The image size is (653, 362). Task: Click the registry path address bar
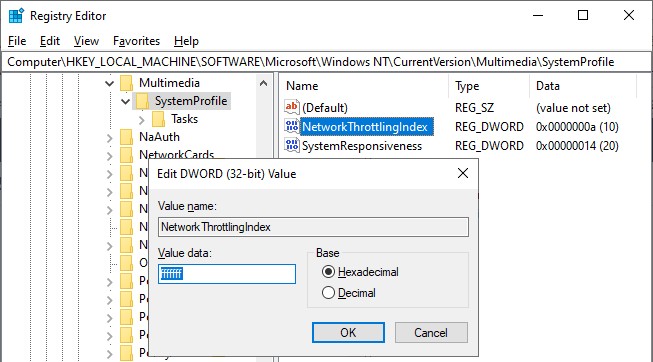tap(326, 62)
